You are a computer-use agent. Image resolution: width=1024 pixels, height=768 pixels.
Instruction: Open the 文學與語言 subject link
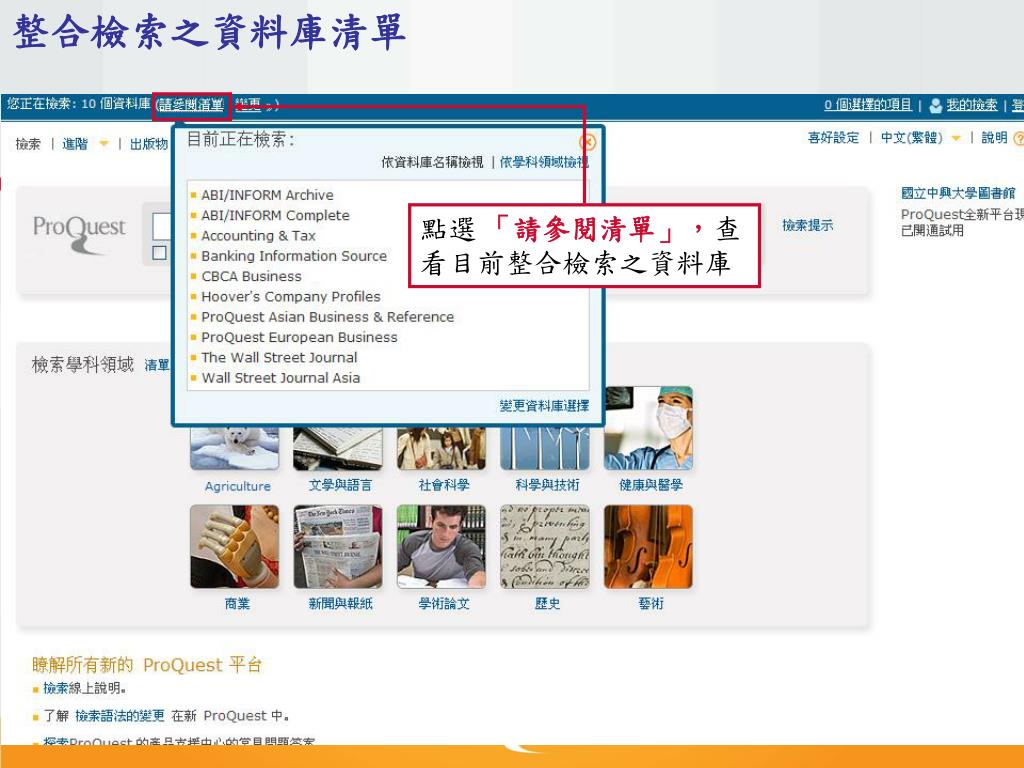click(x=340, y=485)
